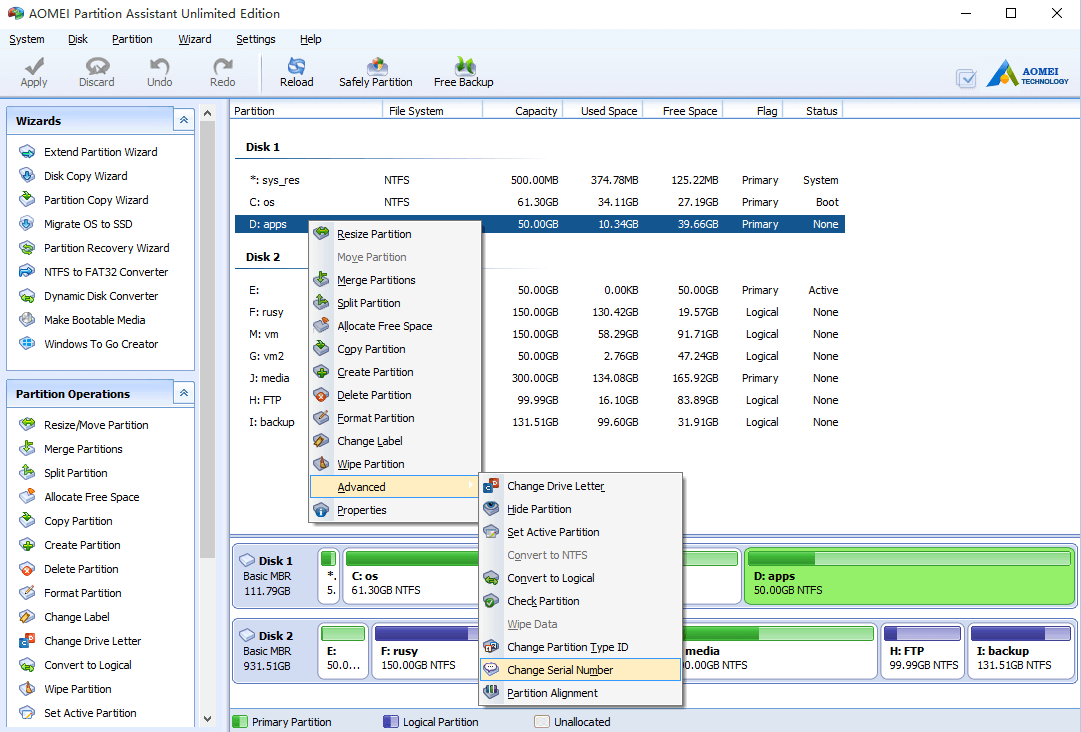The width and height of the screenshot is (1081, 732).
Task: Open Free Backup from the toolbar
Action: pyautogui.click(x=464, y=66)
